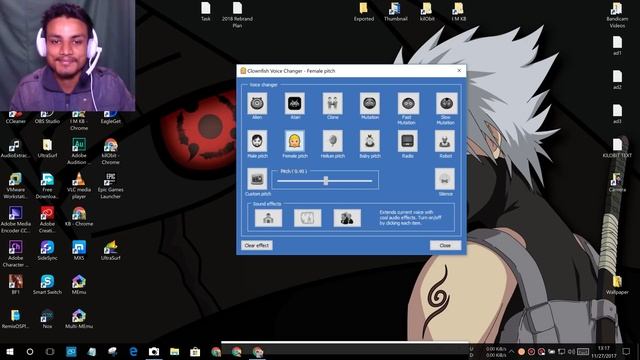The image size is (640, 360).
Task: Open the KILOBIT TEXT file
Action: (x=617, y=148)
